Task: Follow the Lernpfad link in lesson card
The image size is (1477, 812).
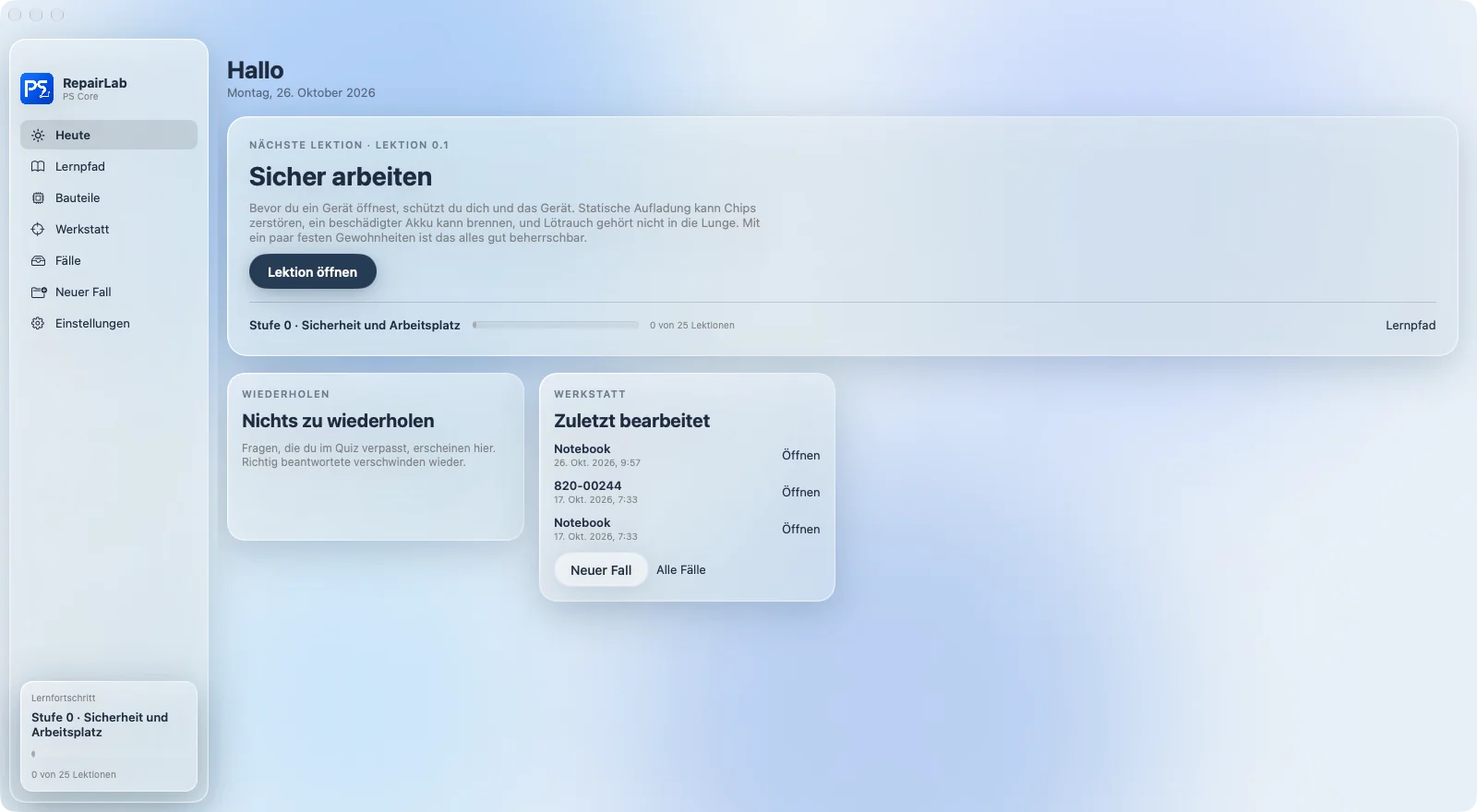Action: pos(1410,325)
